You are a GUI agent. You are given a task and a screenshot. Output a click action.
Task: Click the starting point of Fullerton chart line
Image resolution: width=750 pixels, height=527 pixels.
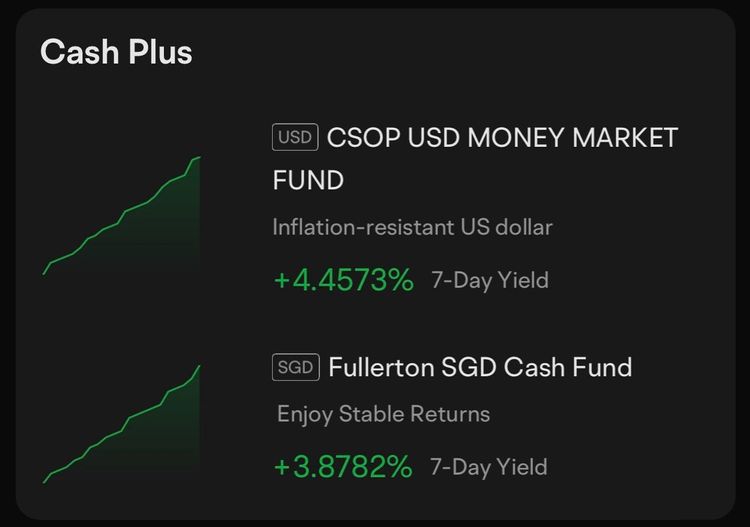coord(44,482)
